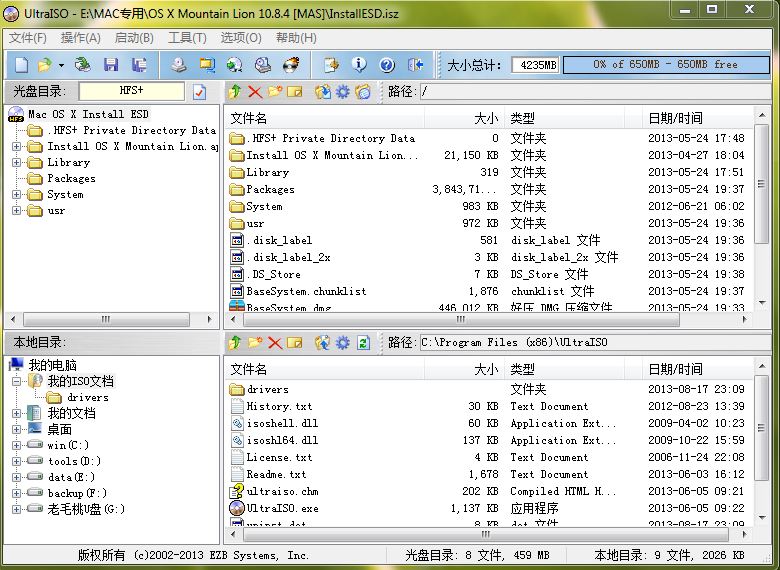Click Rename icon in local toolbar
Image resolution: width=780 pixels, height=570 pixels.
point(294,342)
